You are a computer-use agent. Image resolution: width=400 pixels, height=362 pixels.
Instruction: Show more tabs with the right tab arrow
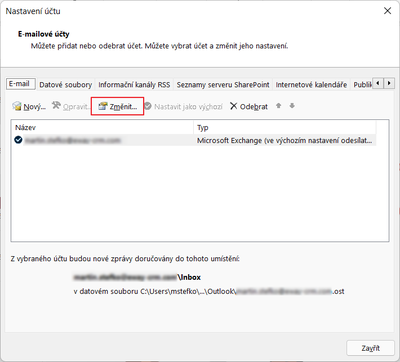[389, 83]
